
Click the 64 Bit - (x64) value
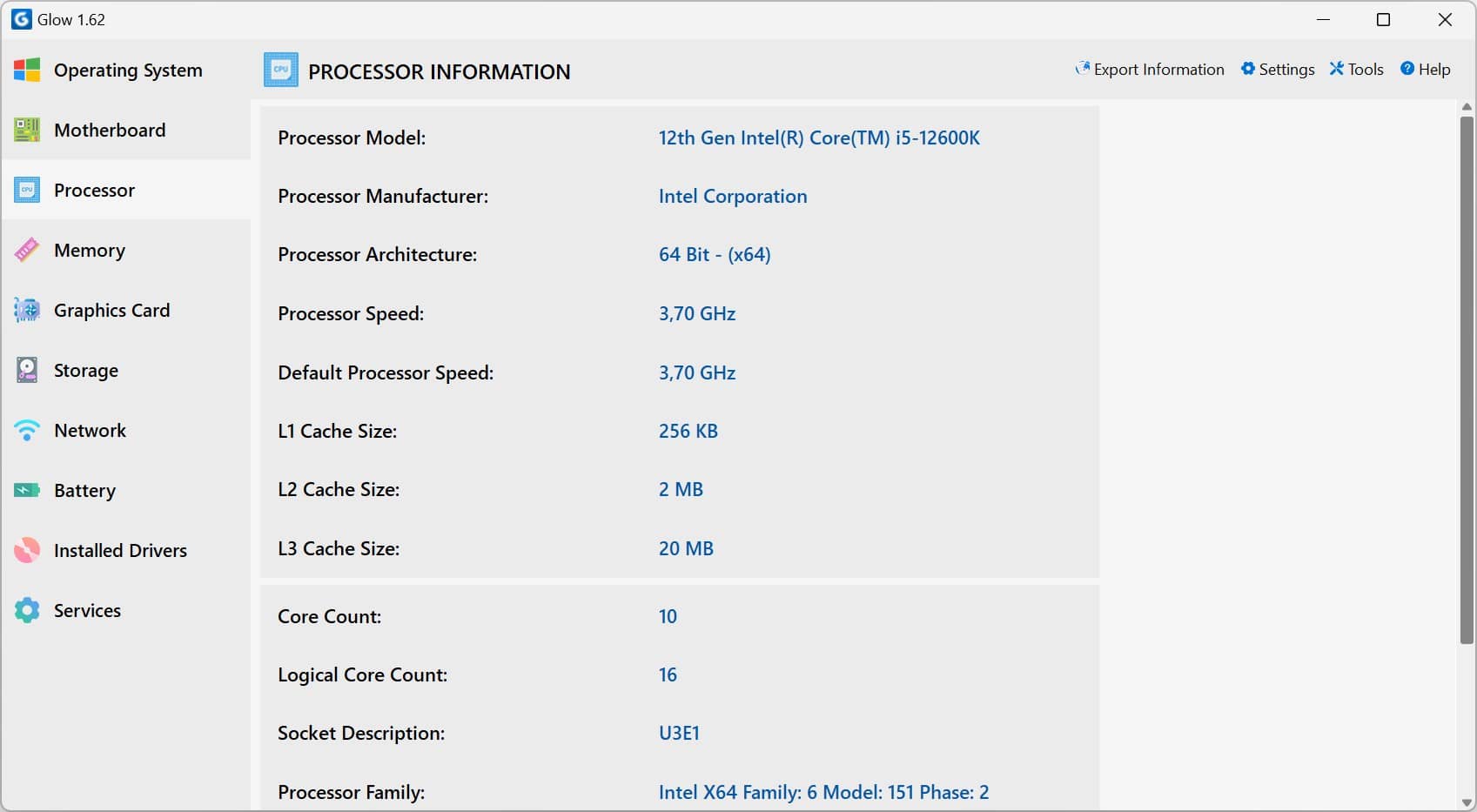[715, 255]
